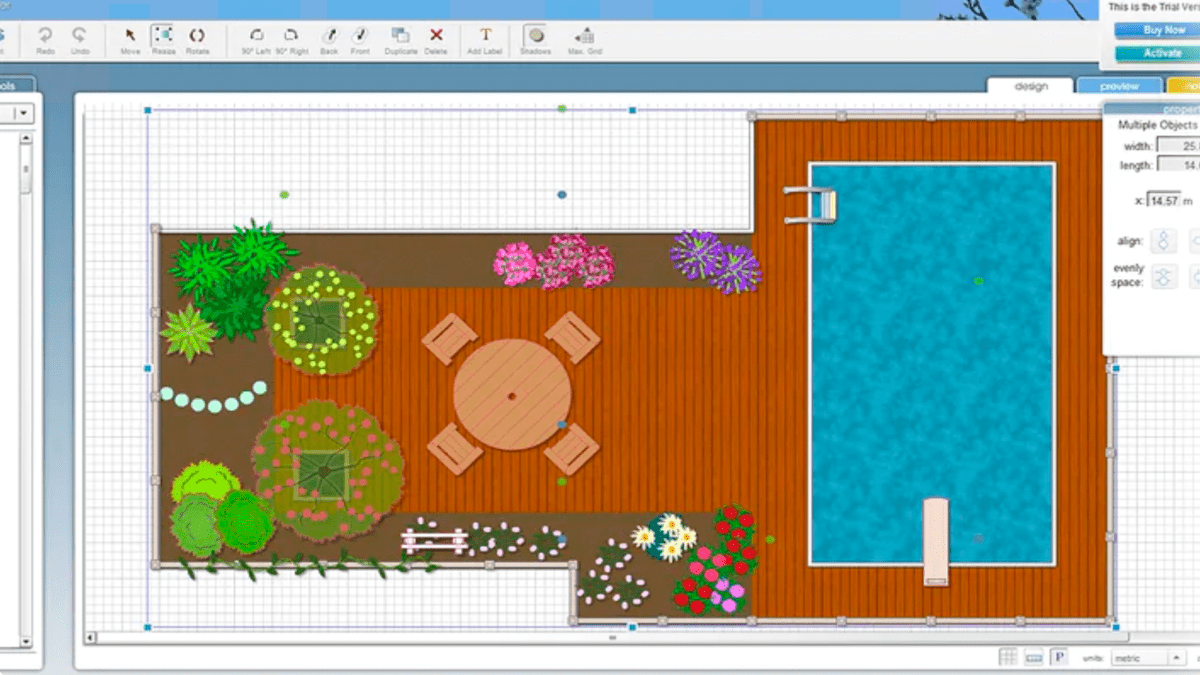Click the Max. Grid icon

click(585, 39)
